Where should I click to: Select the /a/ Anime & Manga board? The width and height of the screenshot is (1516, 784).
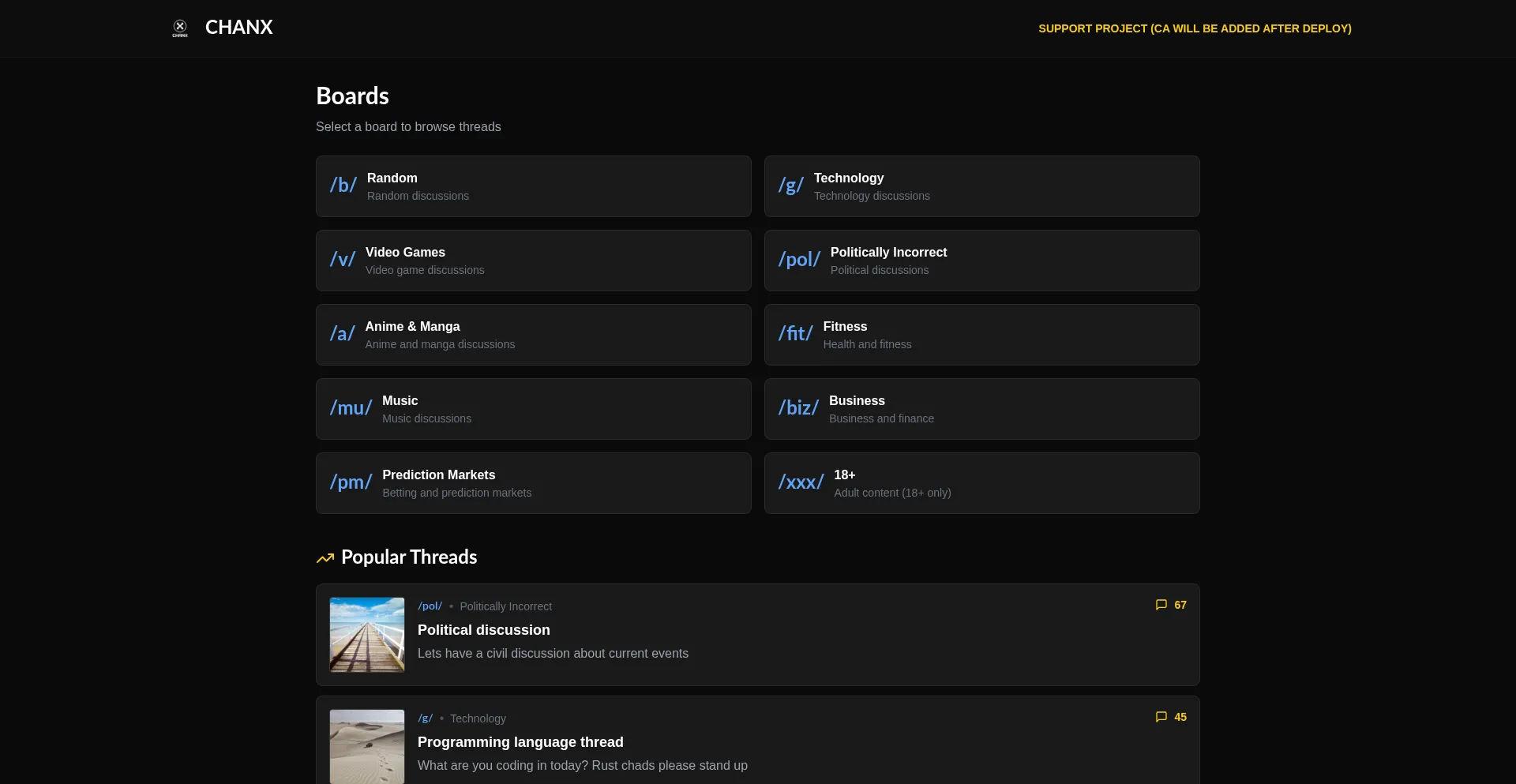pyautogui.click(x=533, y=335)
